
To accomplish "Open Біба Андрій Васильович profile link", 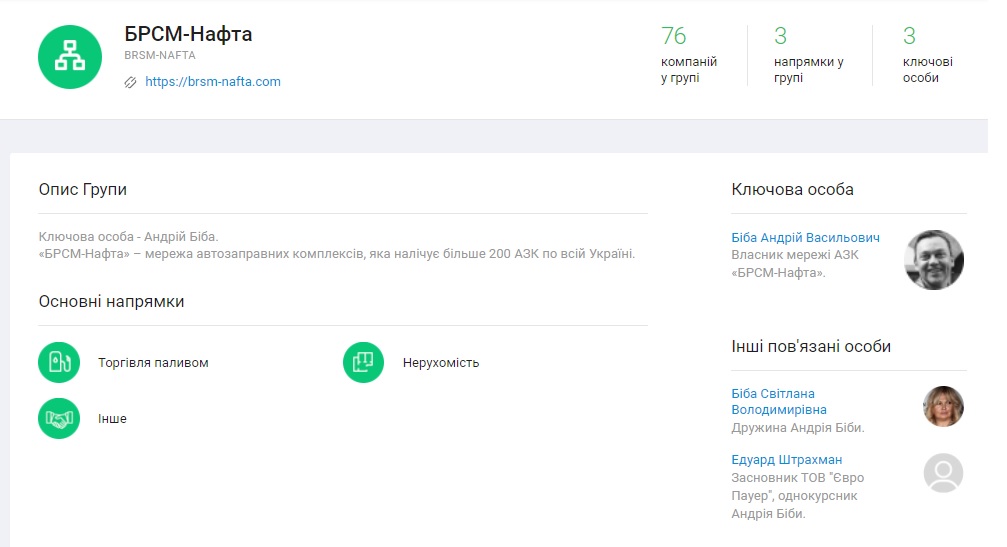I will click(x=805, y=238).
